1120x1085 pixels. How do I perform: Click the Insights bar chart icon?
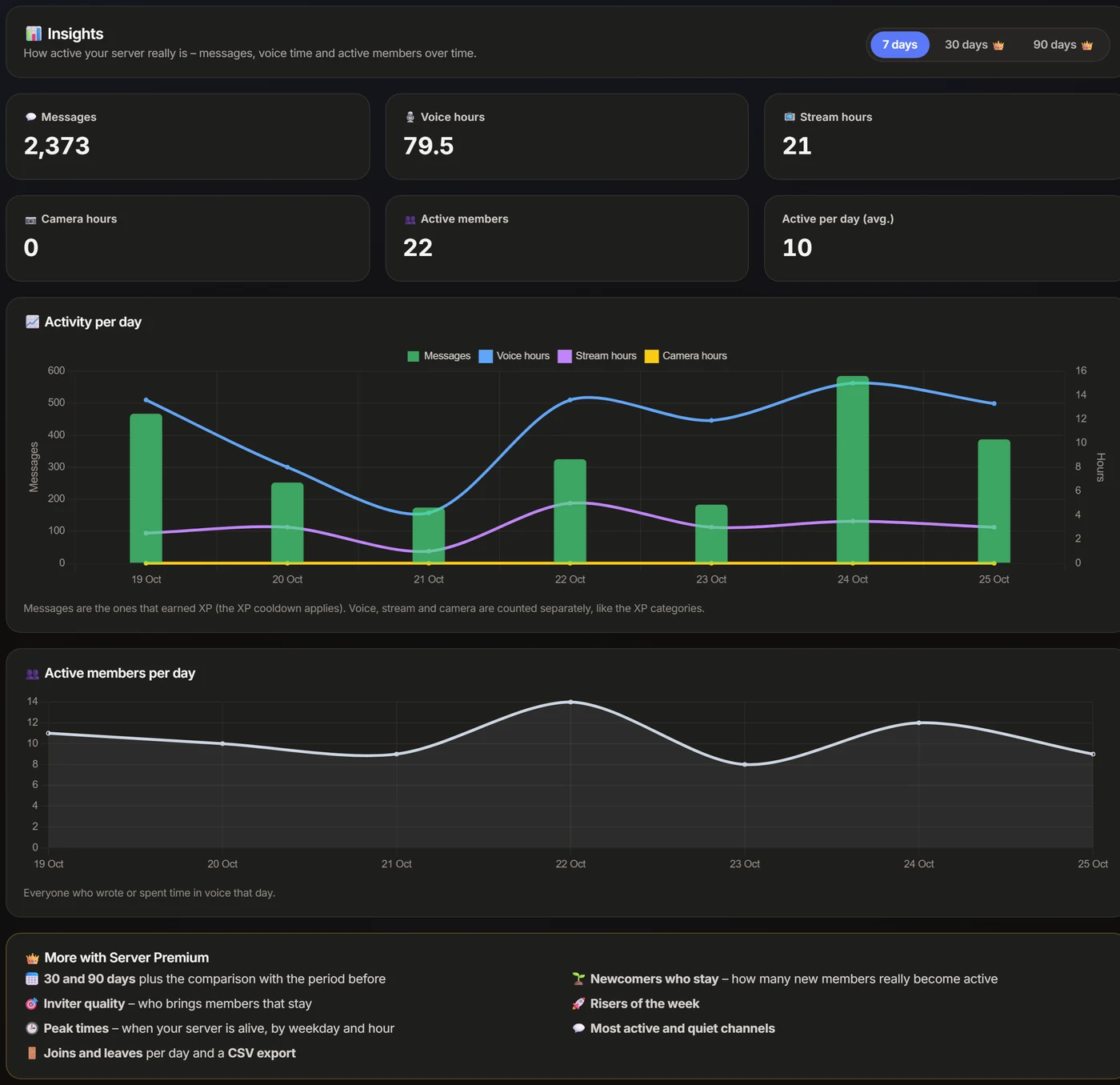[33, 34]
